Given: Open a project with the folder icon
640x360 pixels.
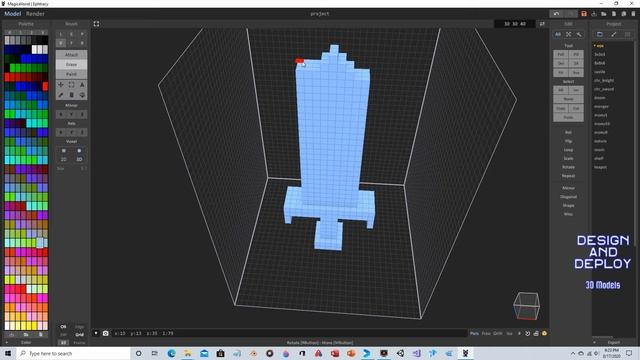Looking at the screenshot, I should (x=604, y=14).
